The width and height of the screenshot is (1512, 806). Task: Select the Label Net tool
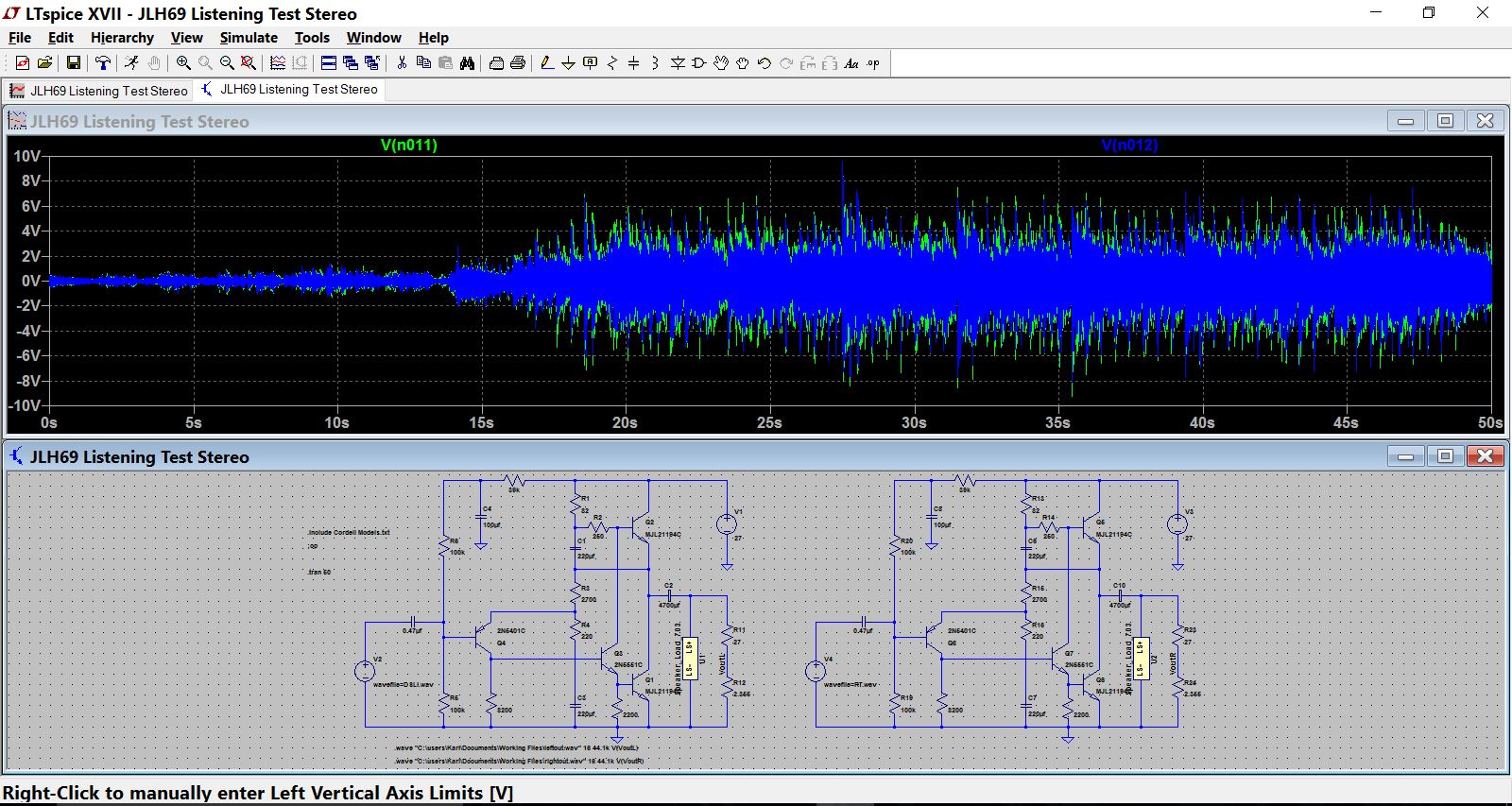[x=591, y=63]
